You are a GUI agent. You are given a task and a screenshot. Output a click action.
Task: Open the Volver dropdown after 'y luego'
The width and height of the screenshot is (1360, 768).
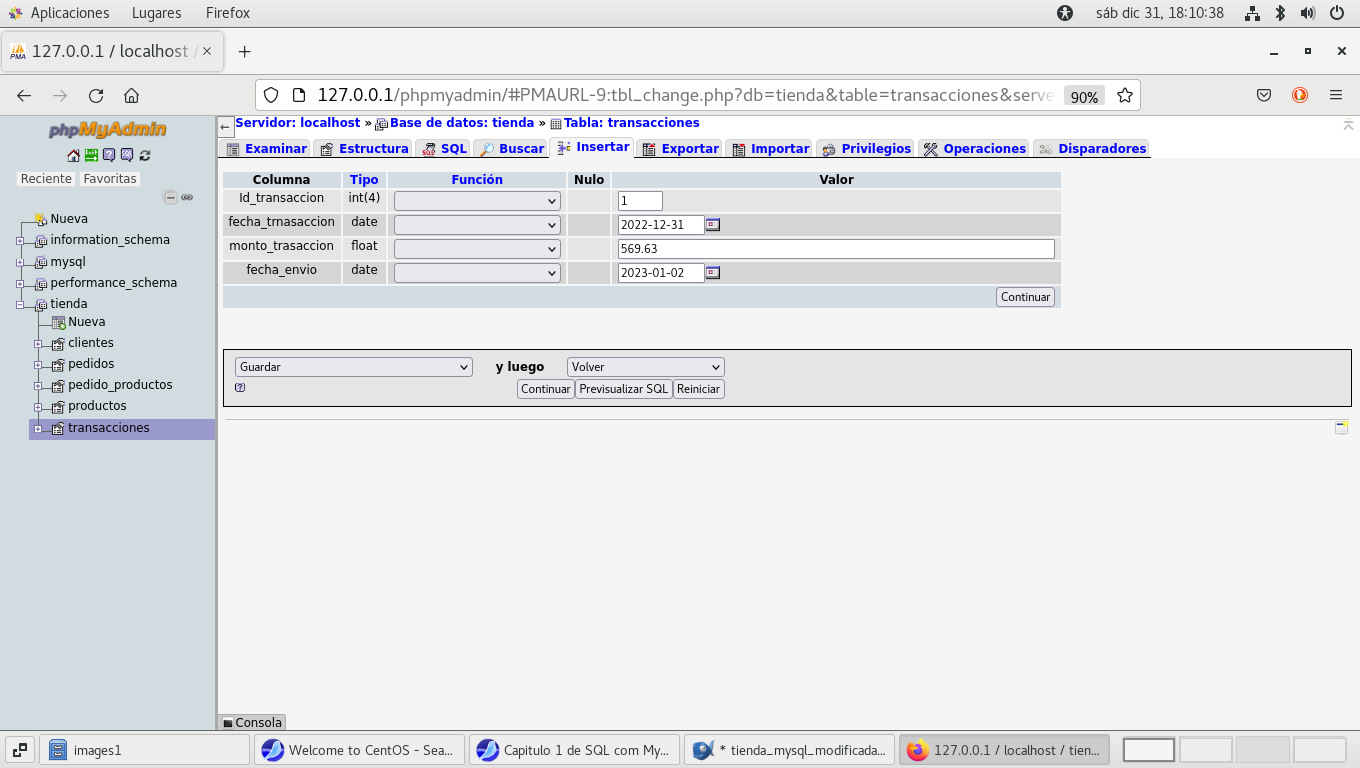645,367
